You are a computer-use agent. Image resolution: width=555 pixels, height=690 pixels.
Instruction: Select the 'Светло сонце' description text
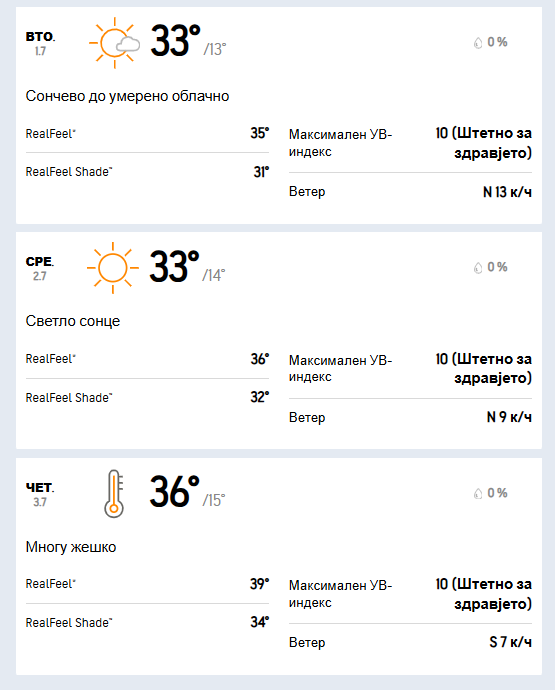click(x=73, y=321)
